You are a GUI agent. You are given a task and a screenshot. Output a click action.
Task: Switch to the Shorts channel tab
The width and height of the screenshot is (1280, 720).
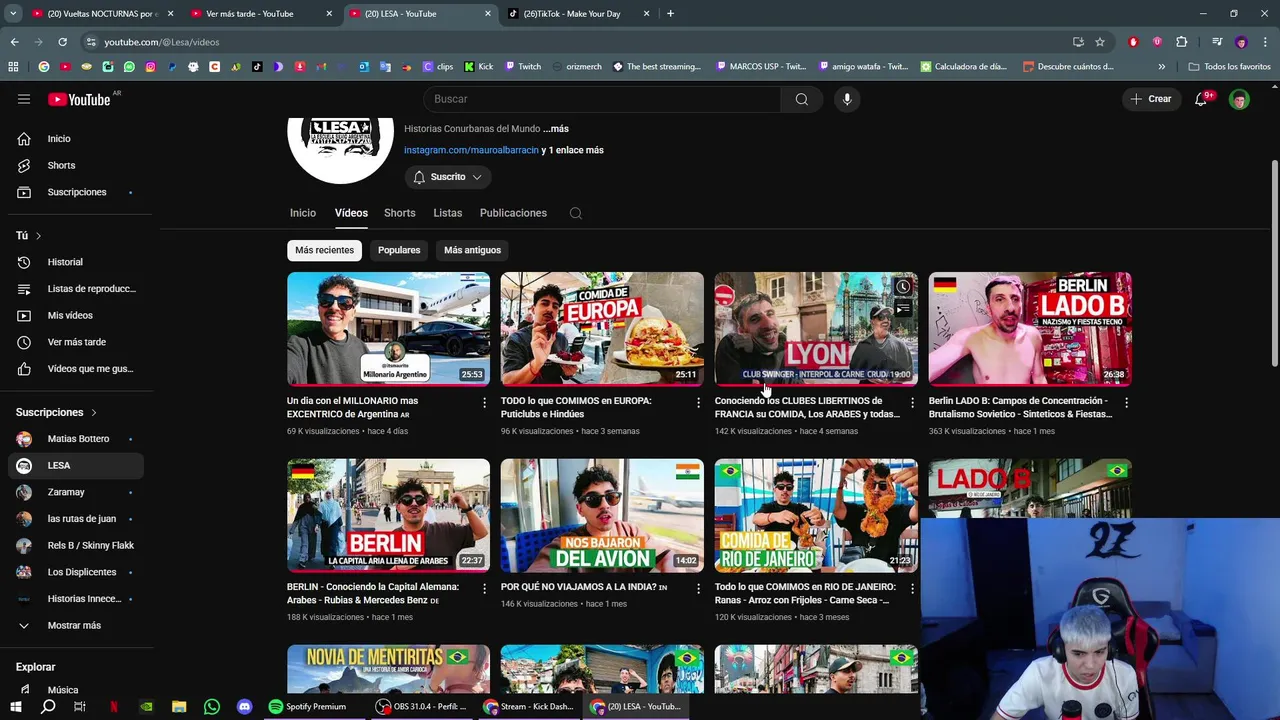pos(399,213)
